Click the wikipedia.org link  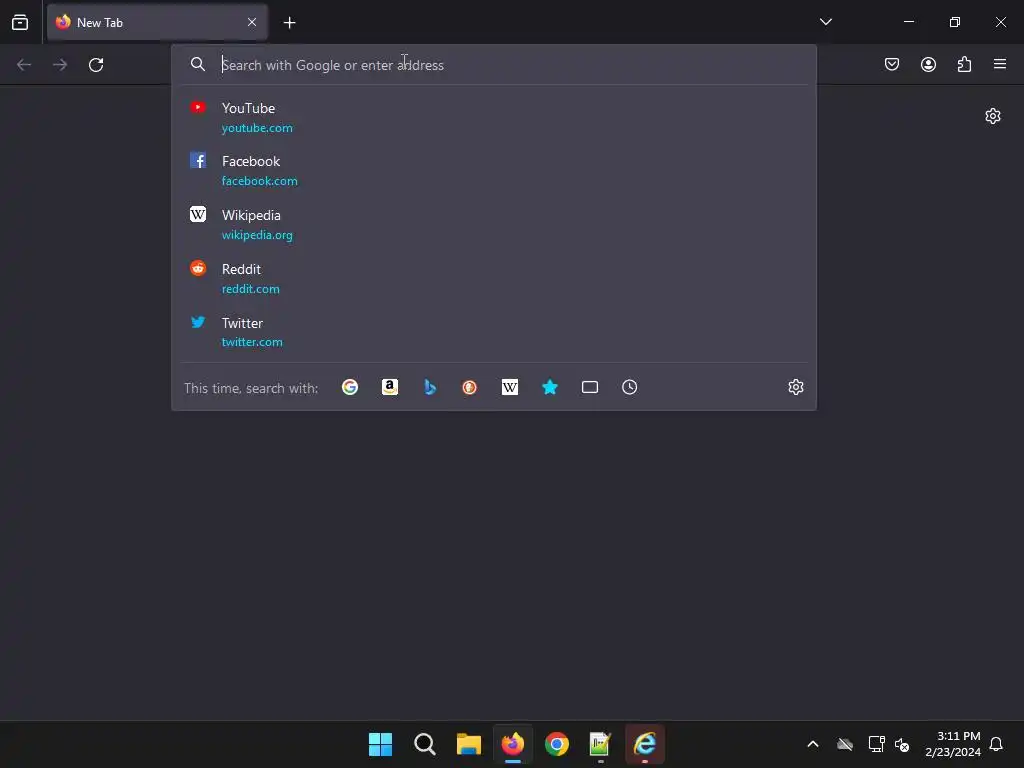point(257,235)
